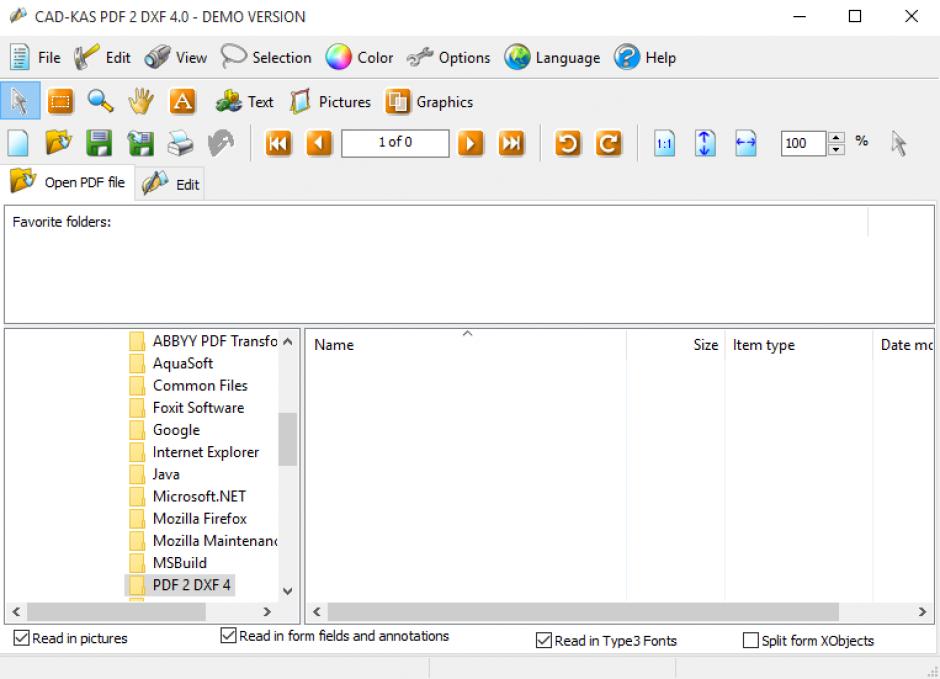This screenshot has height=679, width=940.
Task: Select the AquaSoft folder
Action: pyautogui.click(x=171, y=363)
